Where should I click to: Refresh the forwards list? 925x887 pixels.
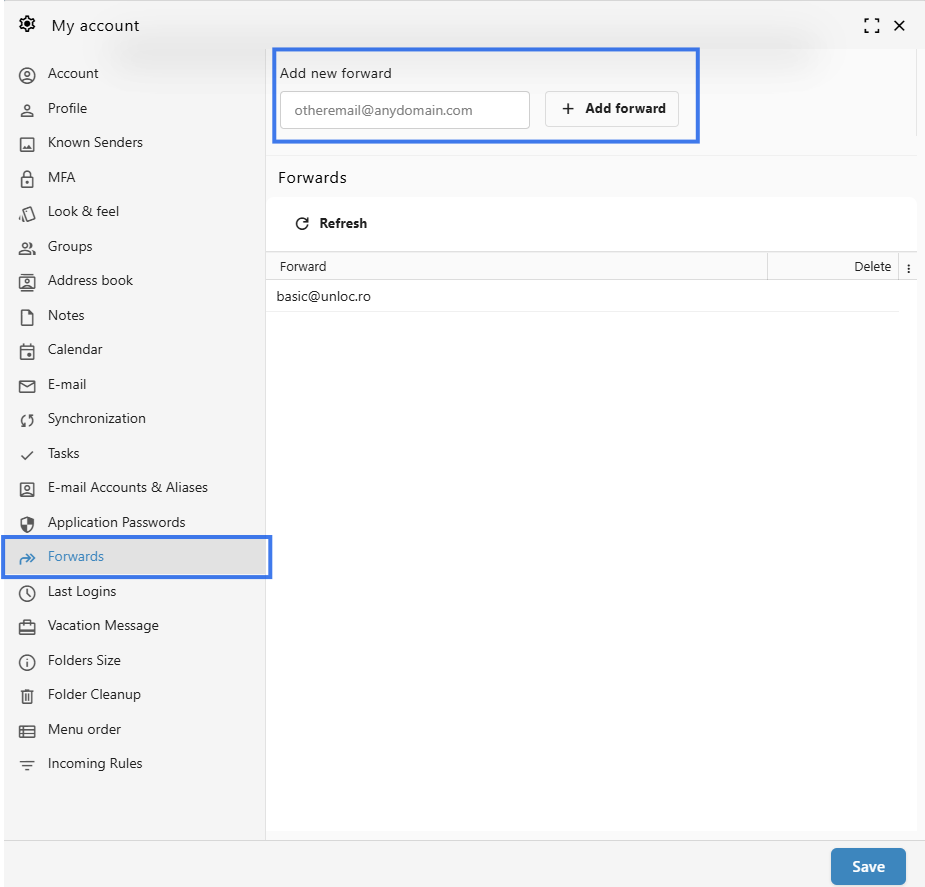tap(331, 224)
